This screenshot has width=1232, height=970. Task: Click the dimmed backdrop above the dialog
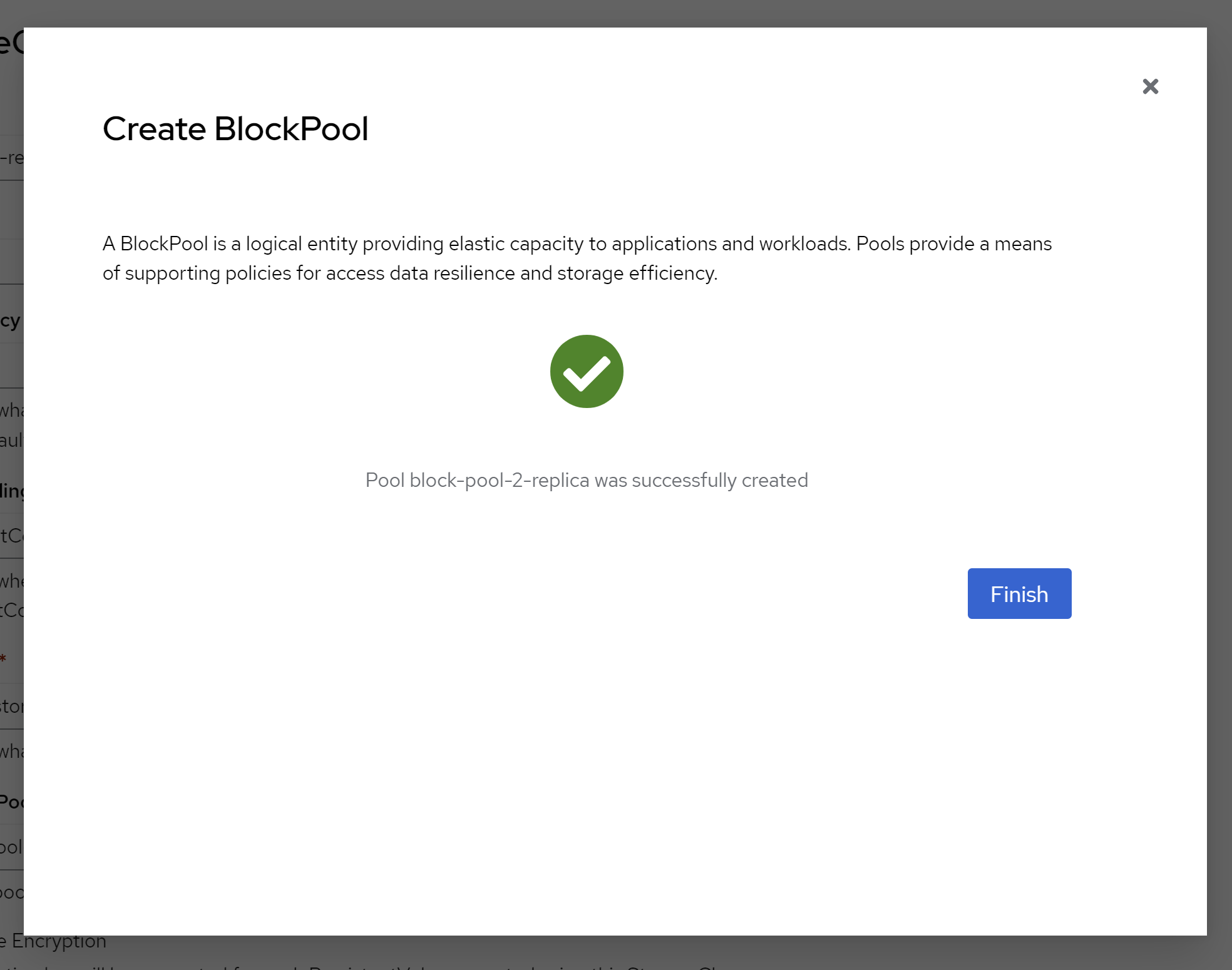(x=616, y=13)
